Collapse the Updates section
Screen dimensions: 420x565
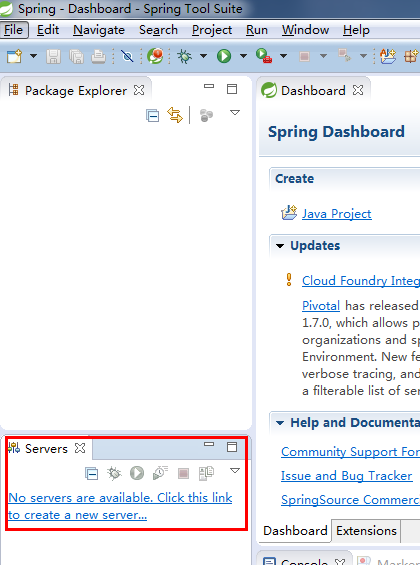pyautogui.click(x=280, y=246)
